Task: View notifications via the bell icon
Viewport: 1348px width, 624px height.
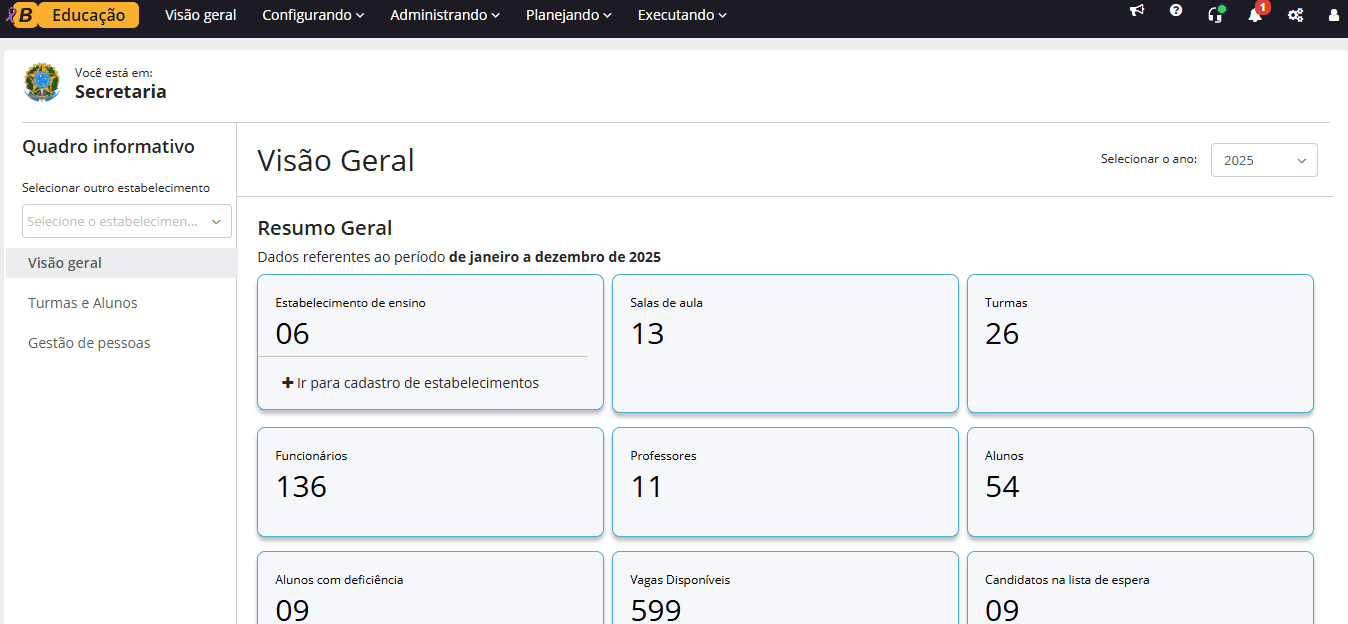Action: 1253,16
